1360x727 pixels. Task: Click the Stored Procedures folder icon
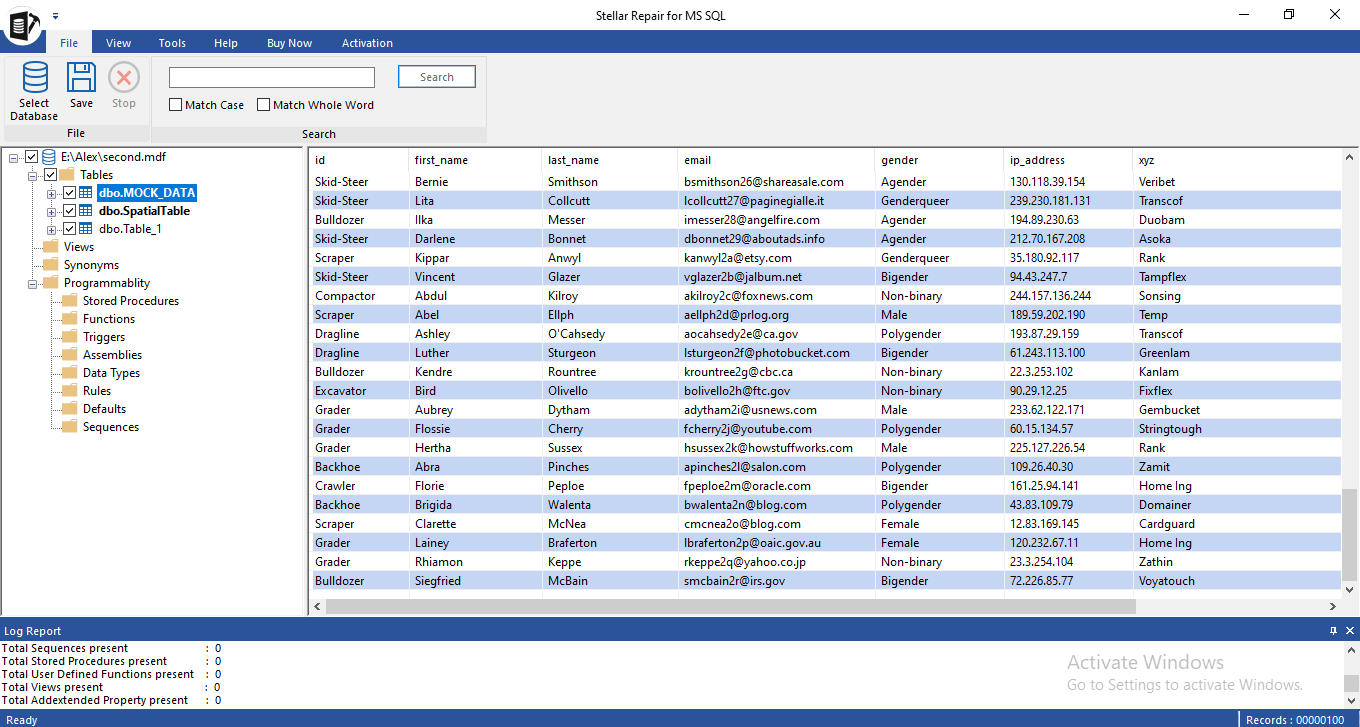tap(69, 301)
